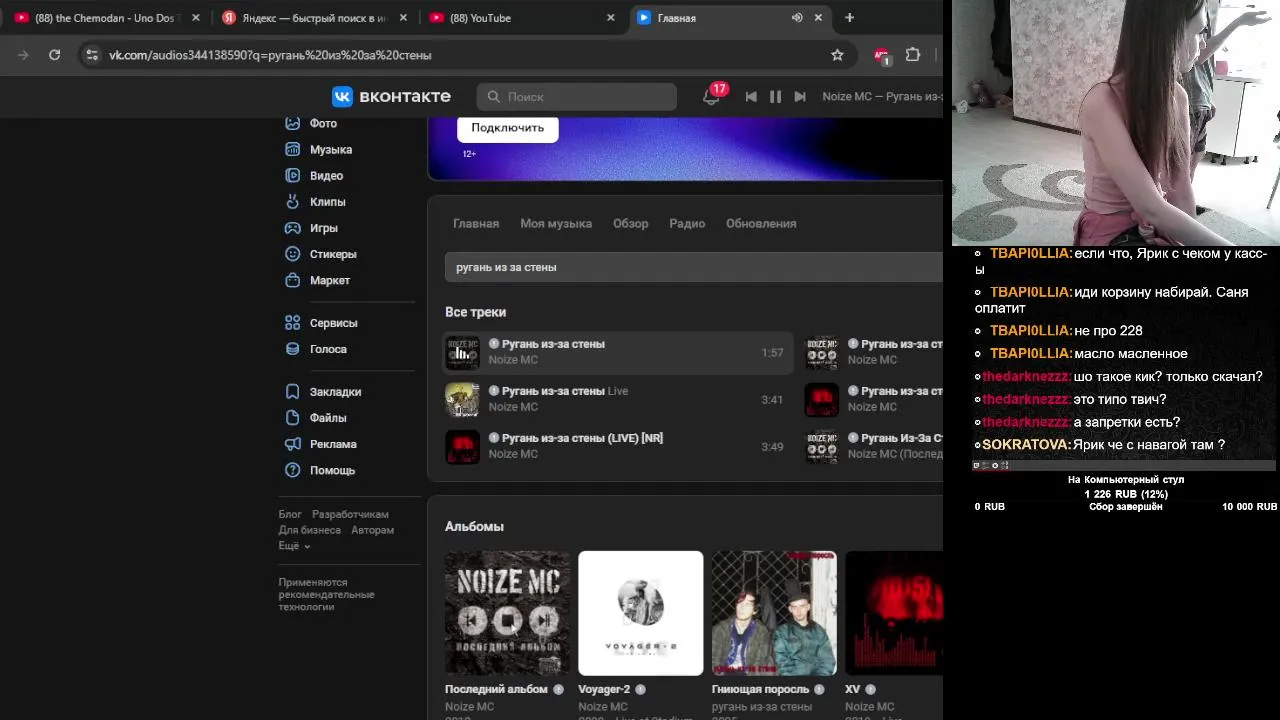Click the Все треки heading
The width and height of the screenshot is (1280, 720).
475,312
